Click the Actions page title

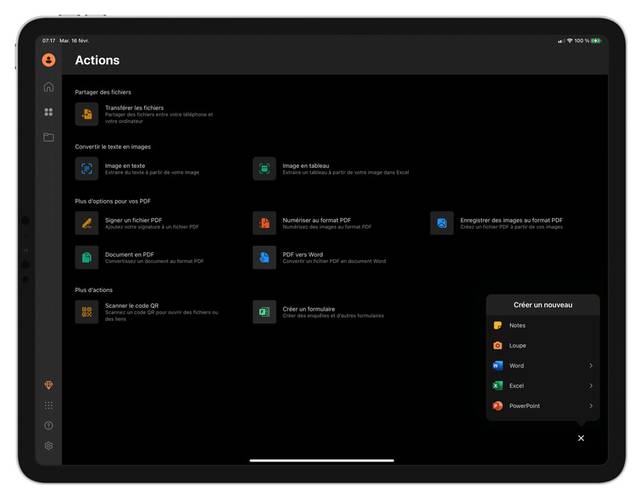(x=97, y=60)
